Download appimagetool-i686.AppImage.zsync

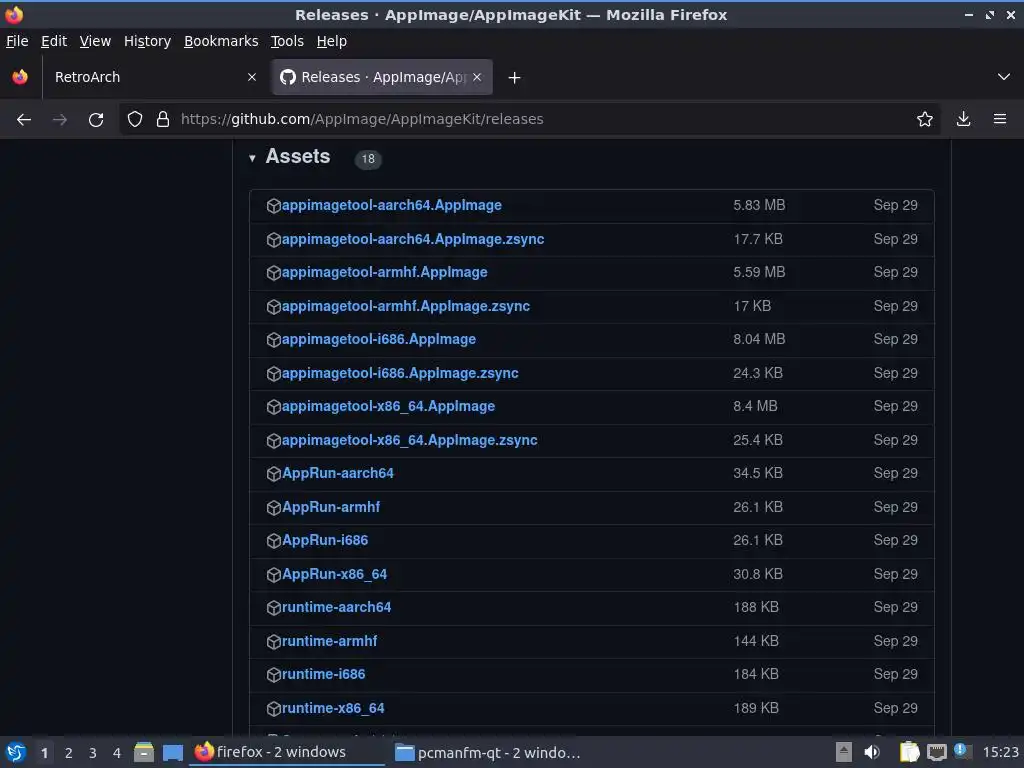(400, 374)
